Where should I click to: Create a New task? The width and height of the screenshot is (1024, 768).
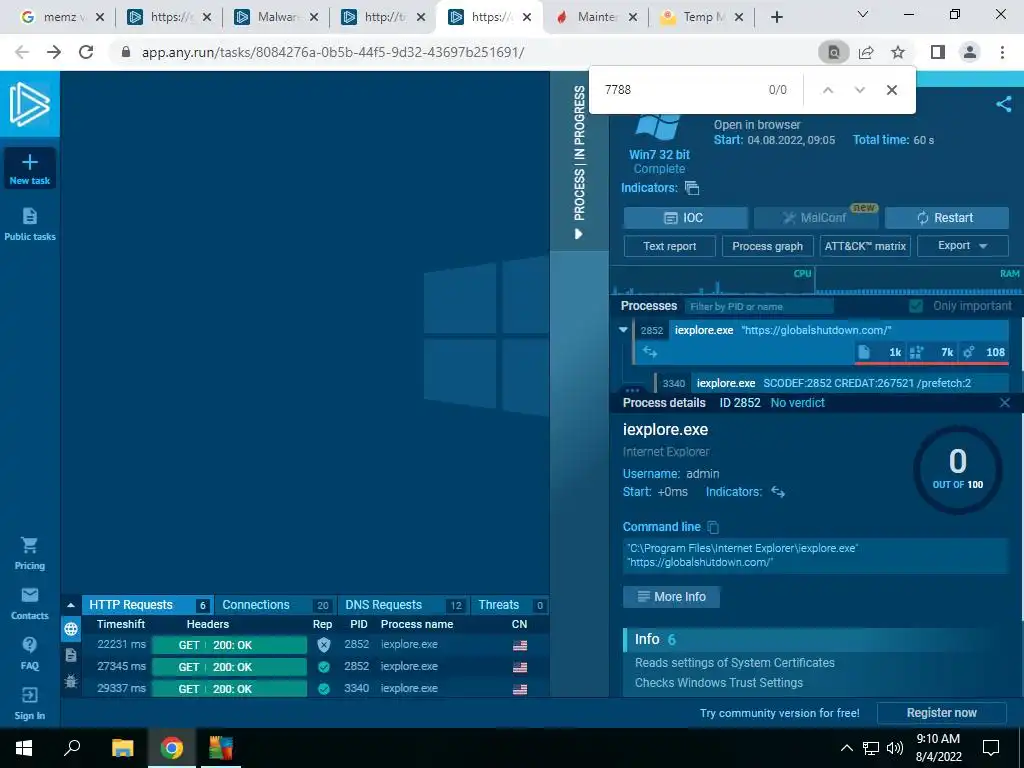tap(29, 168)
